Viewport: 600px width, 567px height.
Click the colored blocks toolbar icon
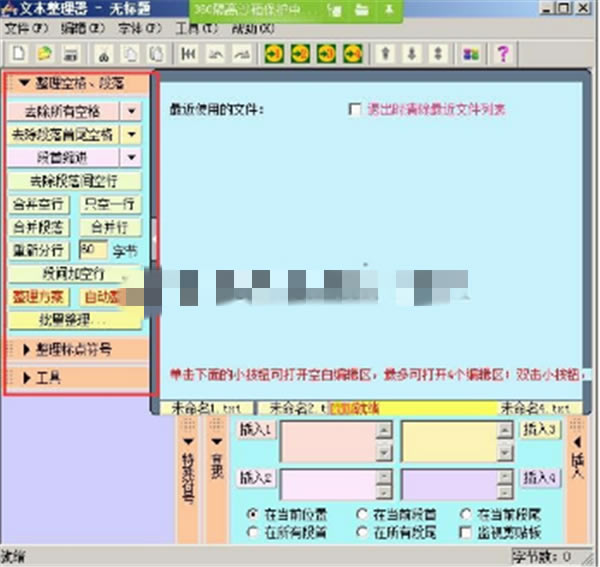pos(471,54)
